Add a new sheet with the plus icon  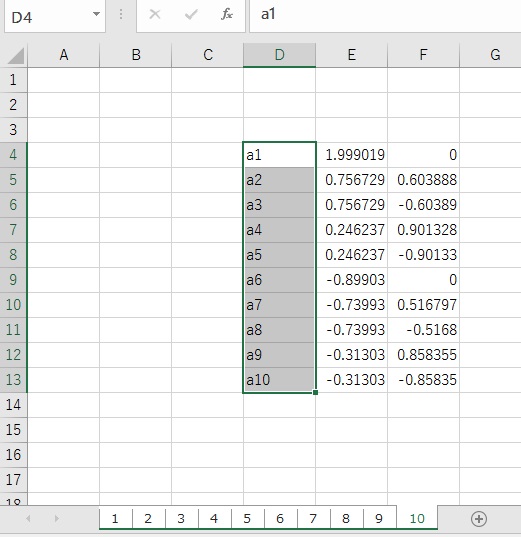tap(479, 519)
